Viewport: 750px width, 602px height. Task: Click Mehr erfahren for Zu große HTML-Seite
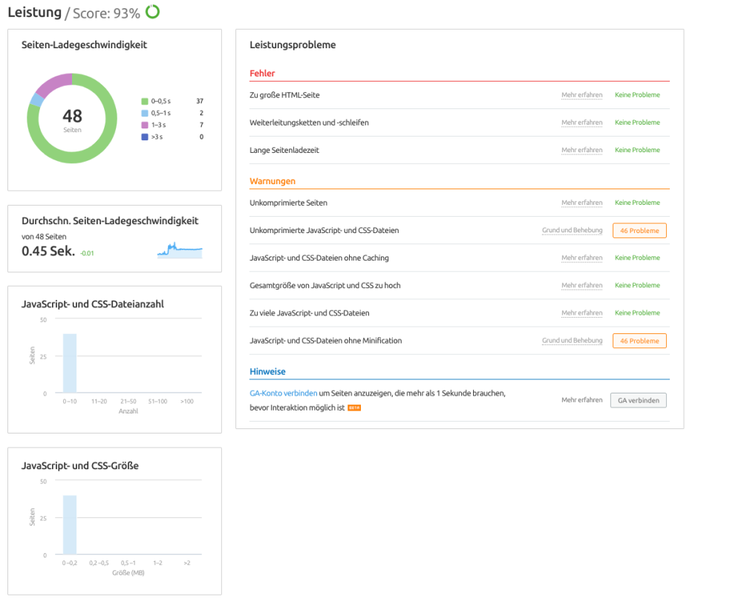click(x=582, y=95)
